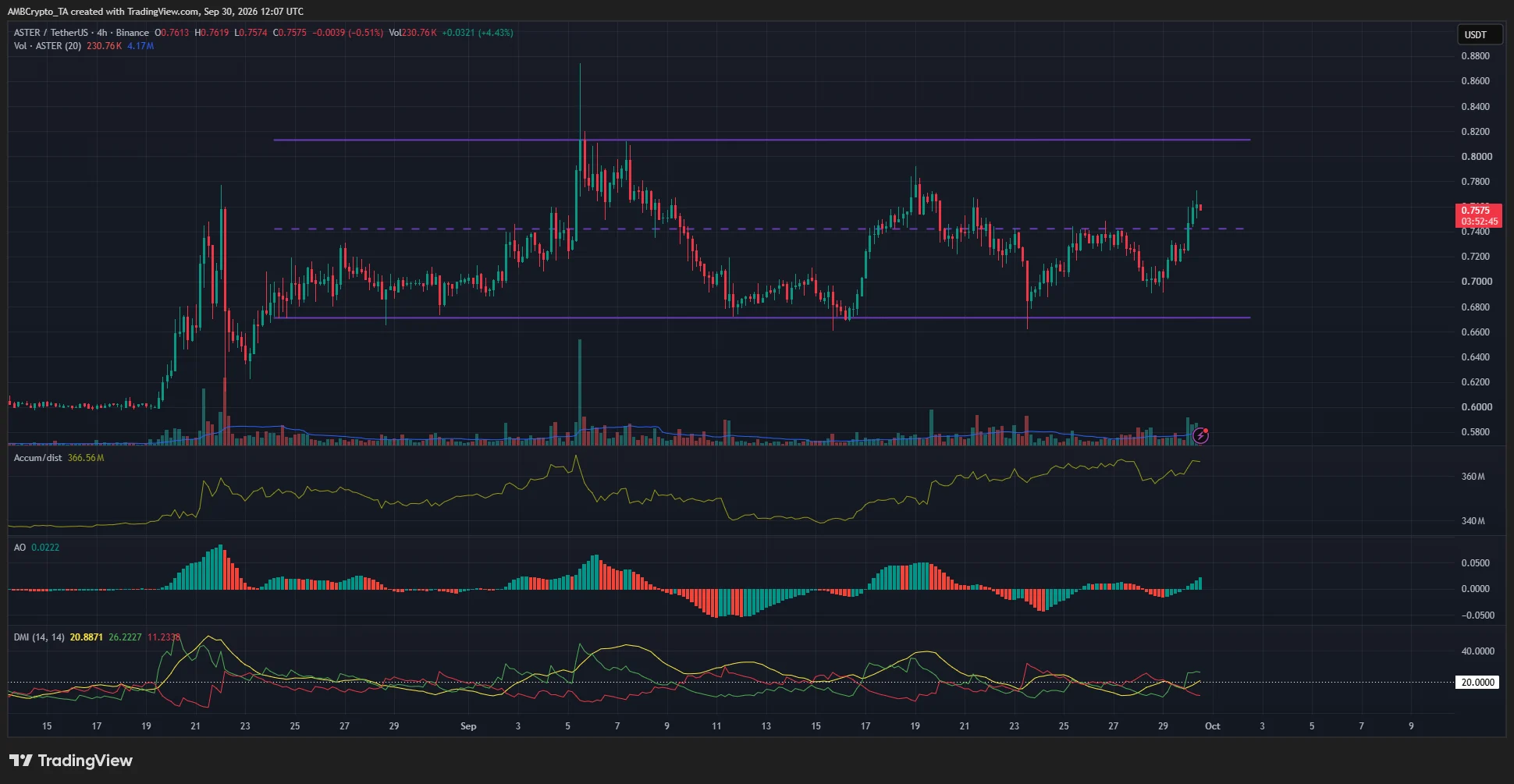Click the 340M Accum/dist scale label
1514x784 pixels.
[1473, 521]
